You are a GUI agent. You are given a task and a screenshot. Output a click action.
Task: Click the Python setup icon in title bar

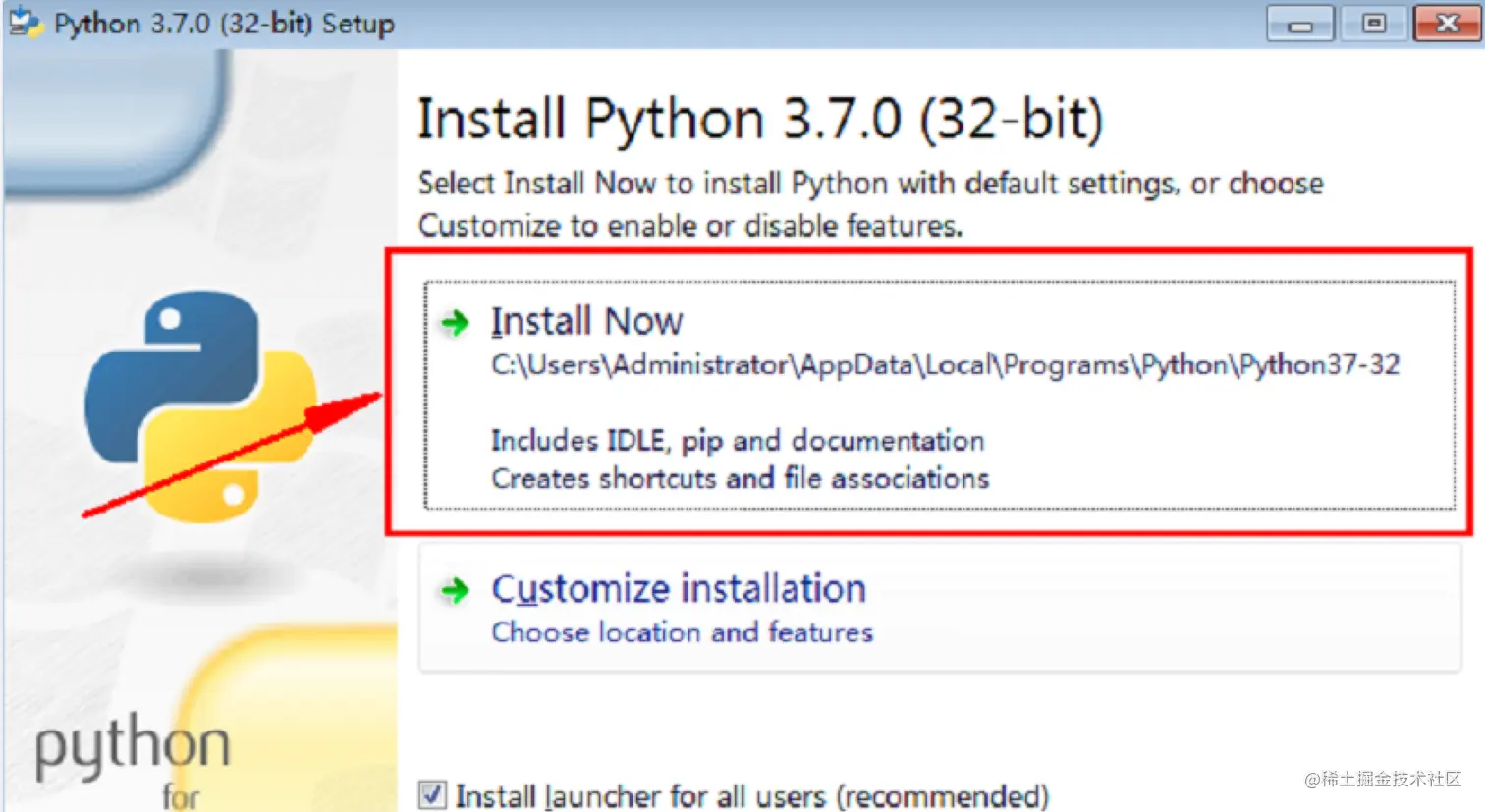(25, 23)
